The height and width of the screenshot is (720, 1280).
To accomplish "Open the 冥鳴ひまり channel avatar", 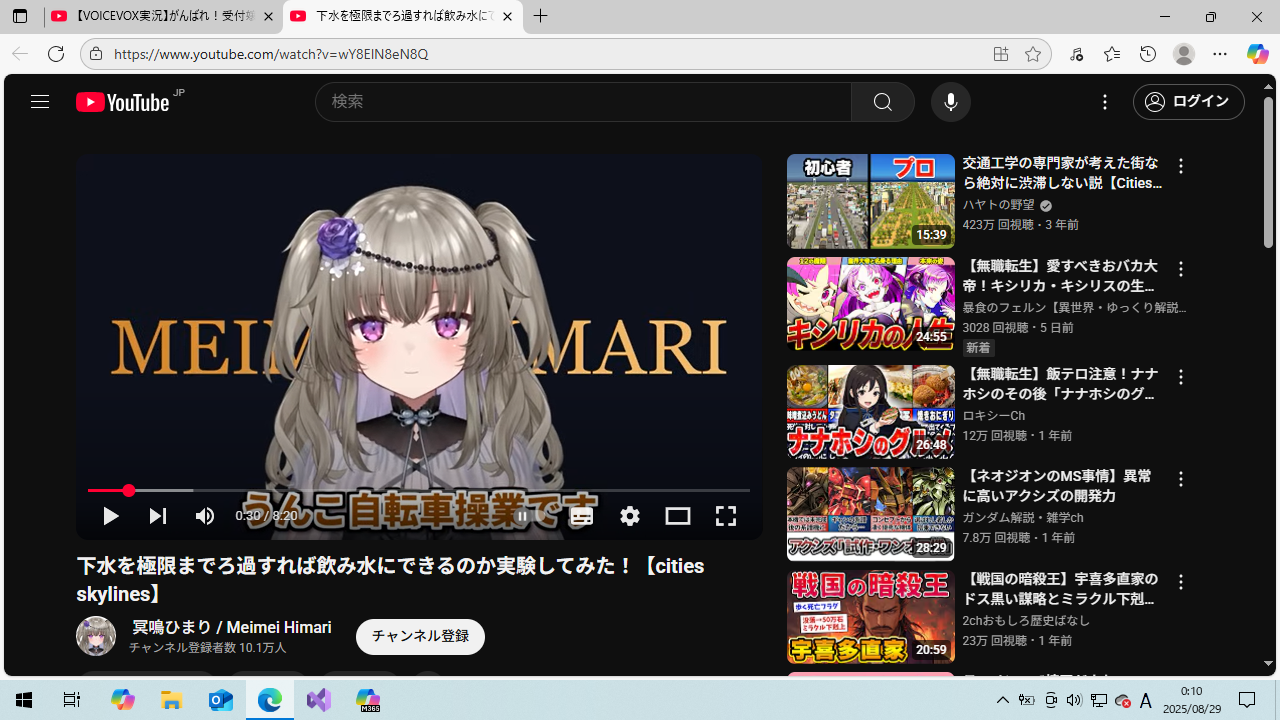I will (96, 636).
